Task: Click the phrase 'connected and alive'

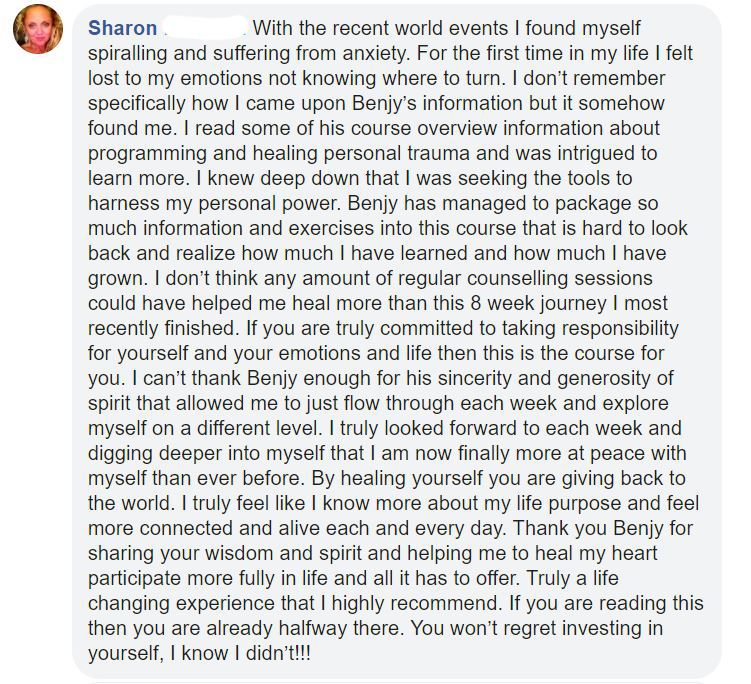Action: (229, 528)
